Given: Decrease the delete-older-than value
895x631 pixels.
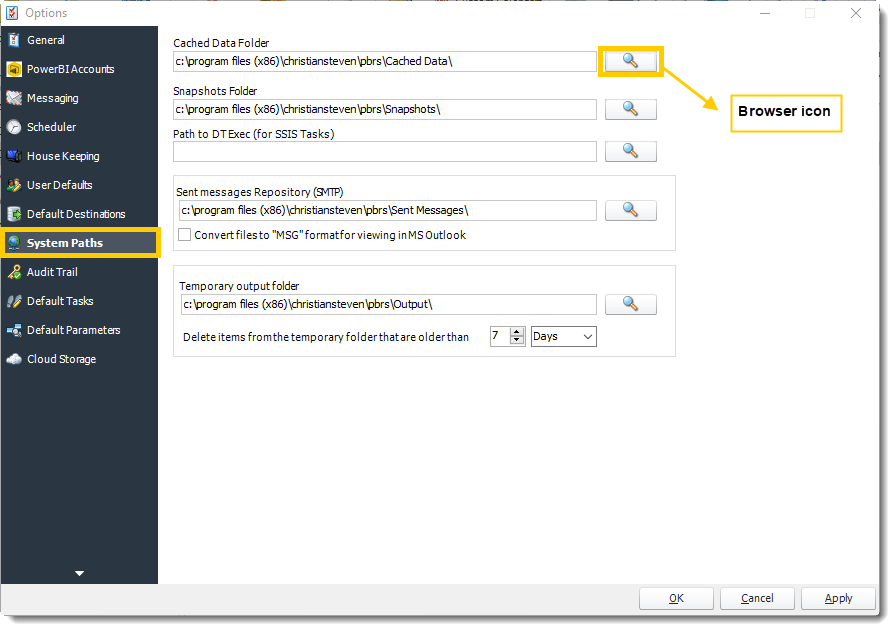Looking at the screenshot, I should coord(517,340).
